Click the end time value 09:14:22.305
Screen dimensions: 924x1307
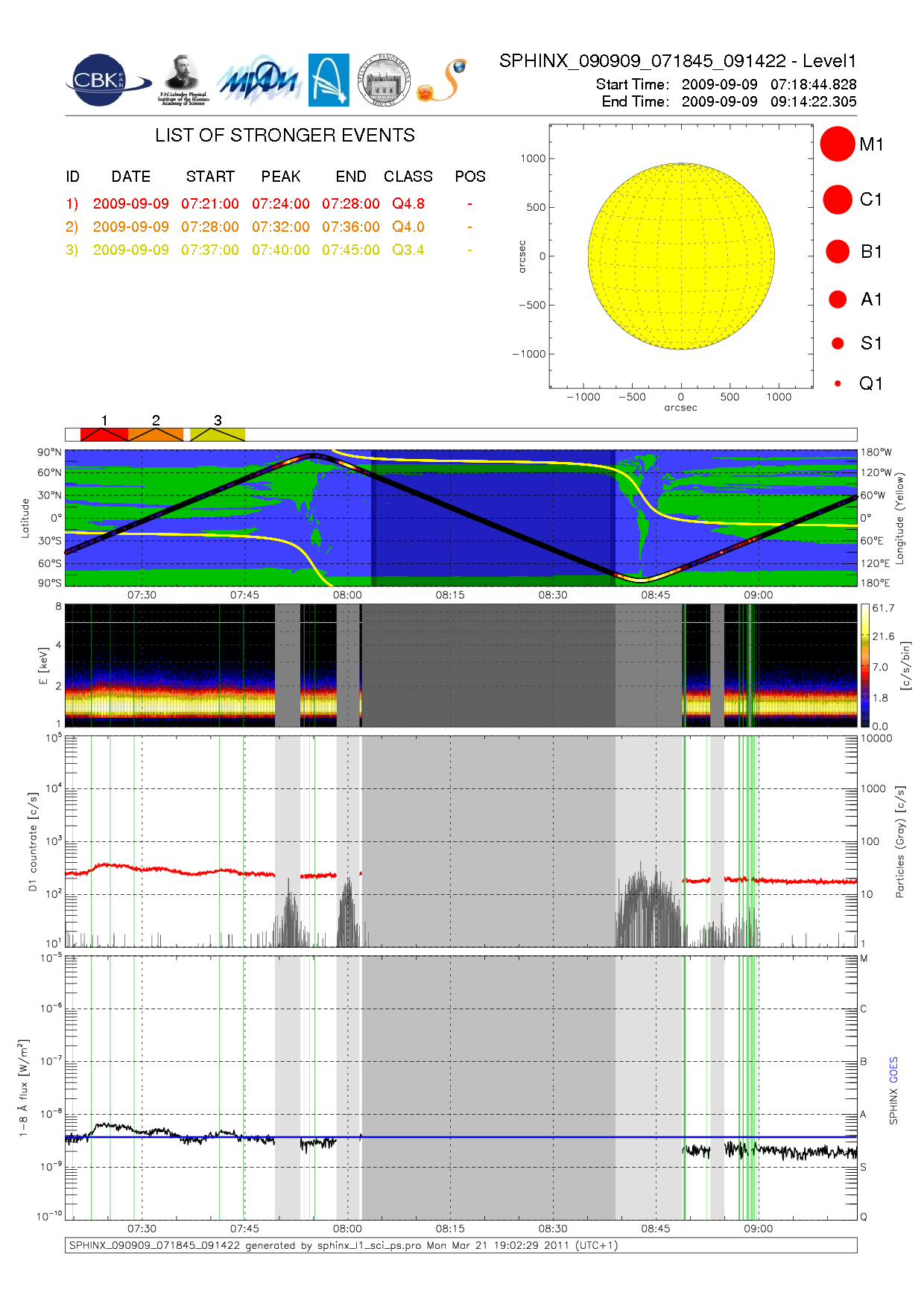point(814,101)
